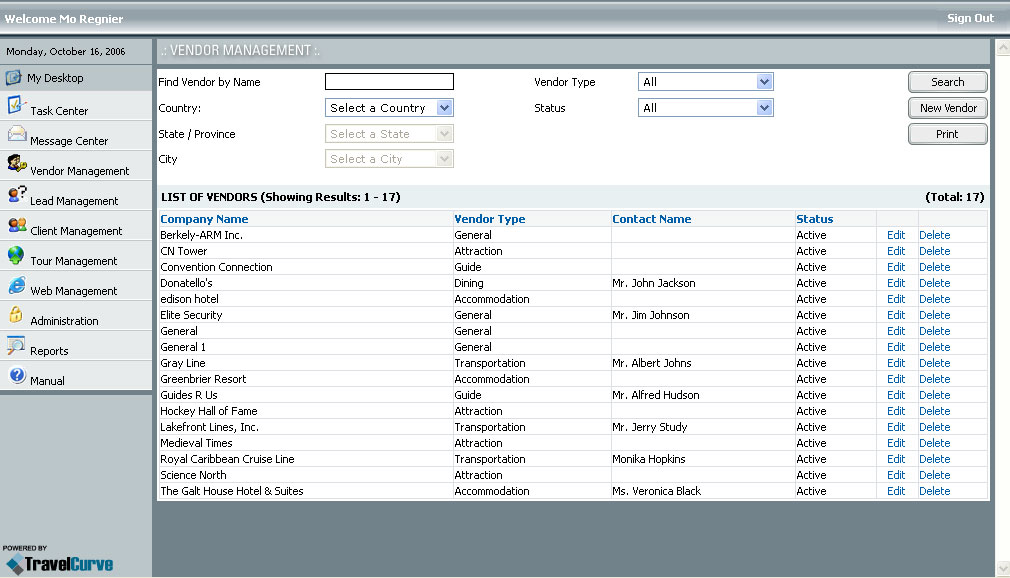Click the Vendor Management icon in sidebar
The width and height of the screenshot is (1010, 578).
pos(17,164)
